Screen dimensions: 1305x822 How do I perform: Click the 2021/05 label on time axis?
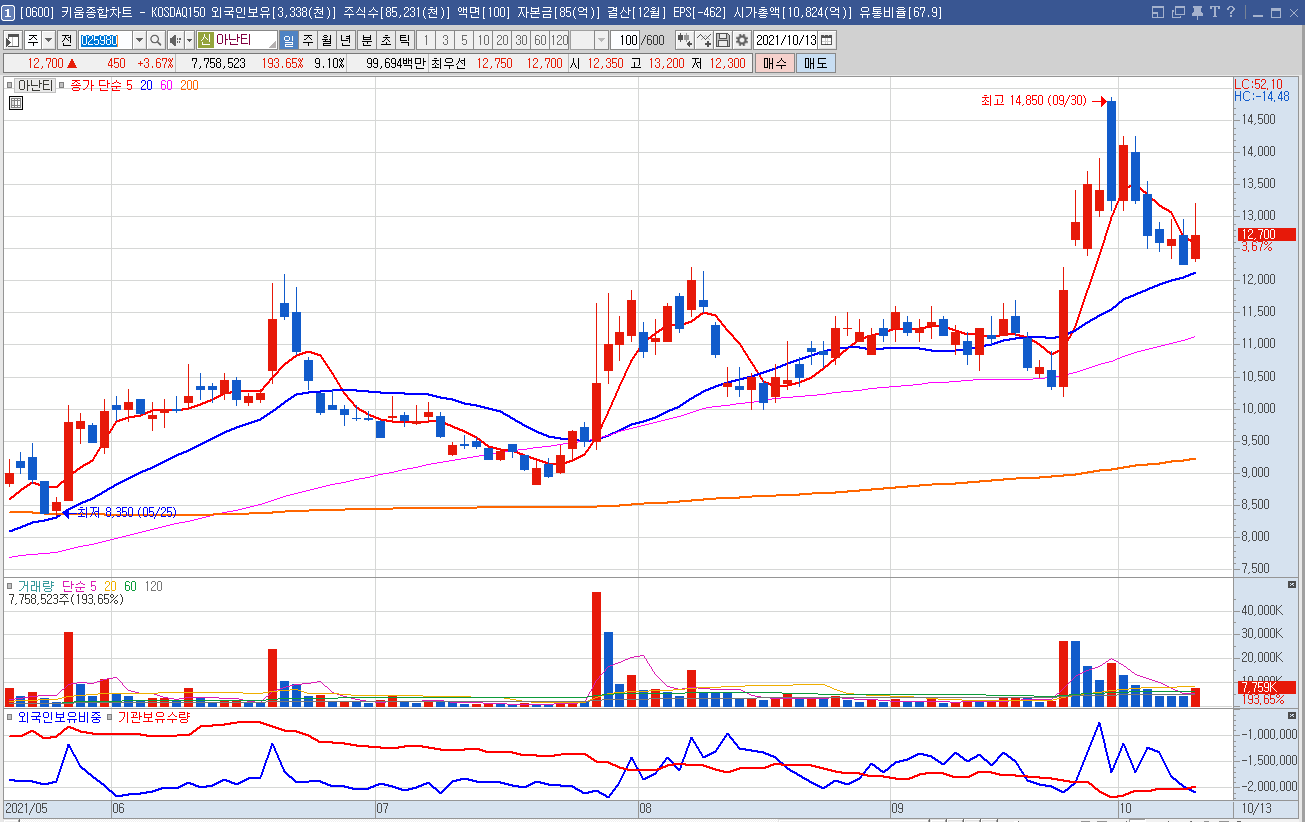[x=27, y=808]
